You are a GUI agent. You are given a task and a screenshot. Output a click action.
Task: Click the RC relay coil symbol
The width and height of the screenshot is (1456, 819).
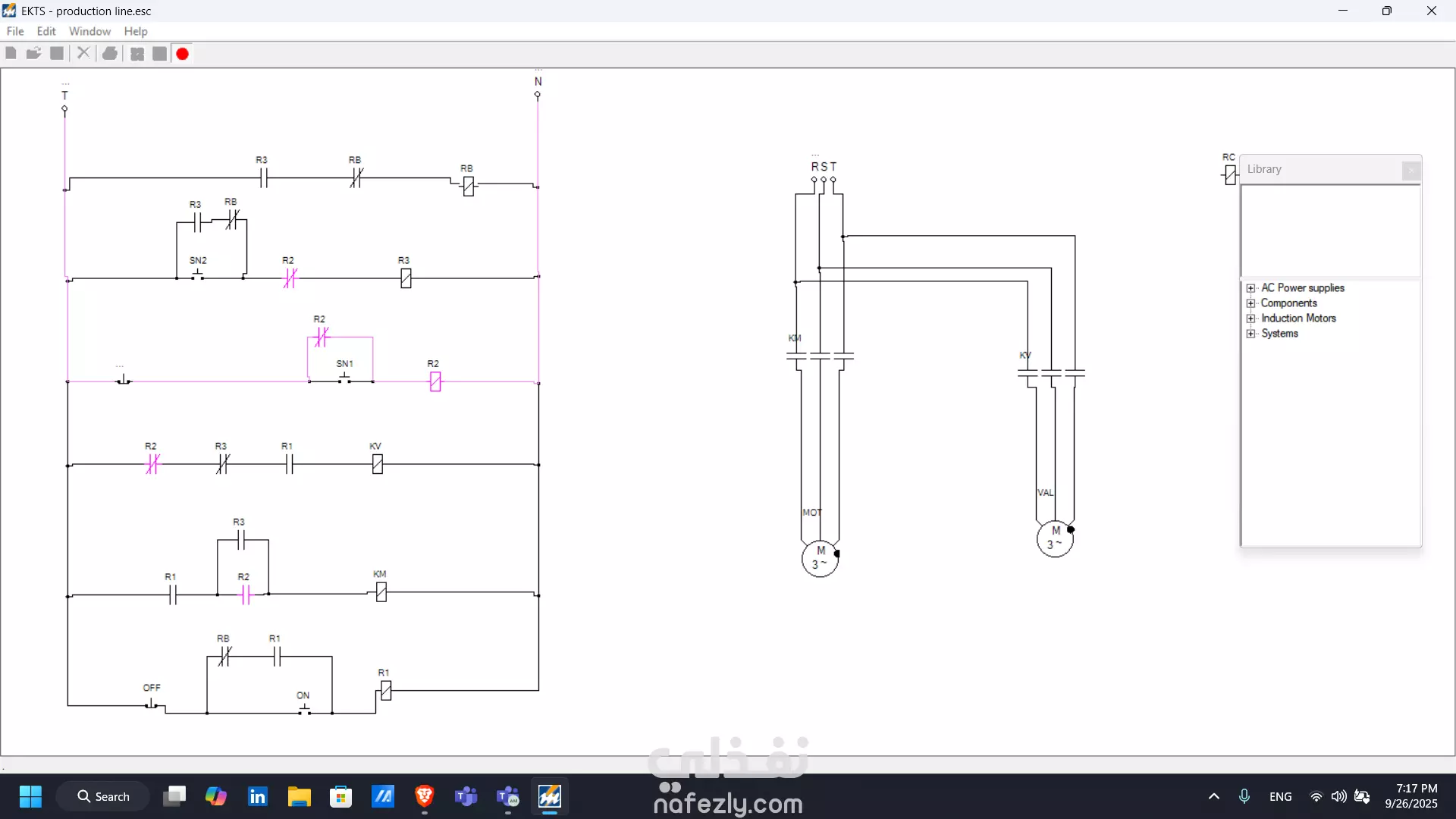tap(1230, 175)
